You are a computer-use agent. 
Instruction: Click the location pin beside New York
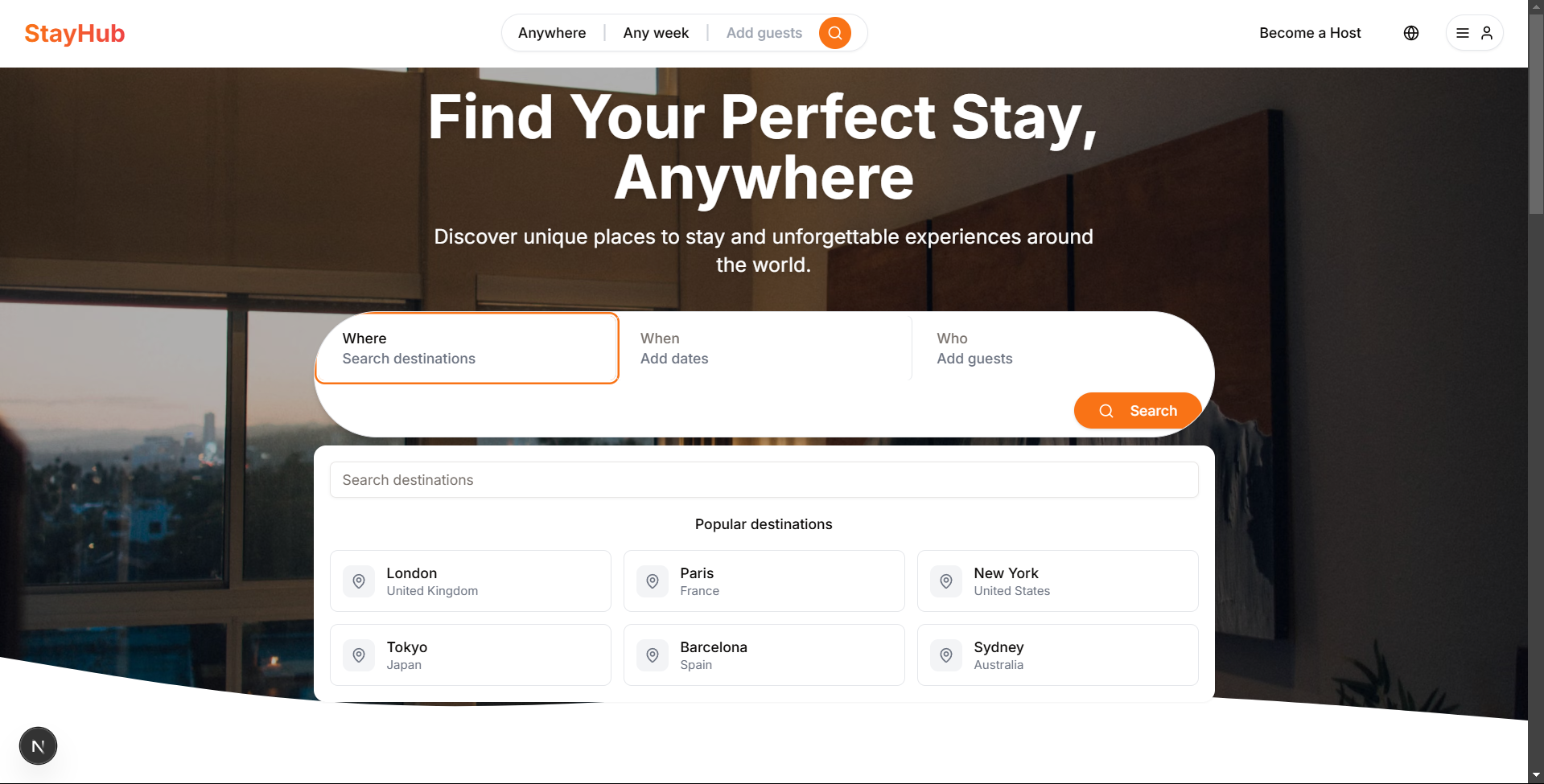coord(946,581)
